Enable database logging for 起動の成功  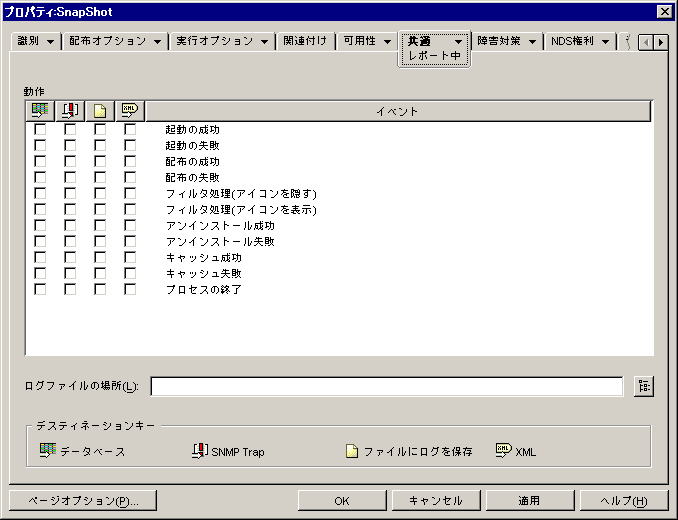point(40,129)
